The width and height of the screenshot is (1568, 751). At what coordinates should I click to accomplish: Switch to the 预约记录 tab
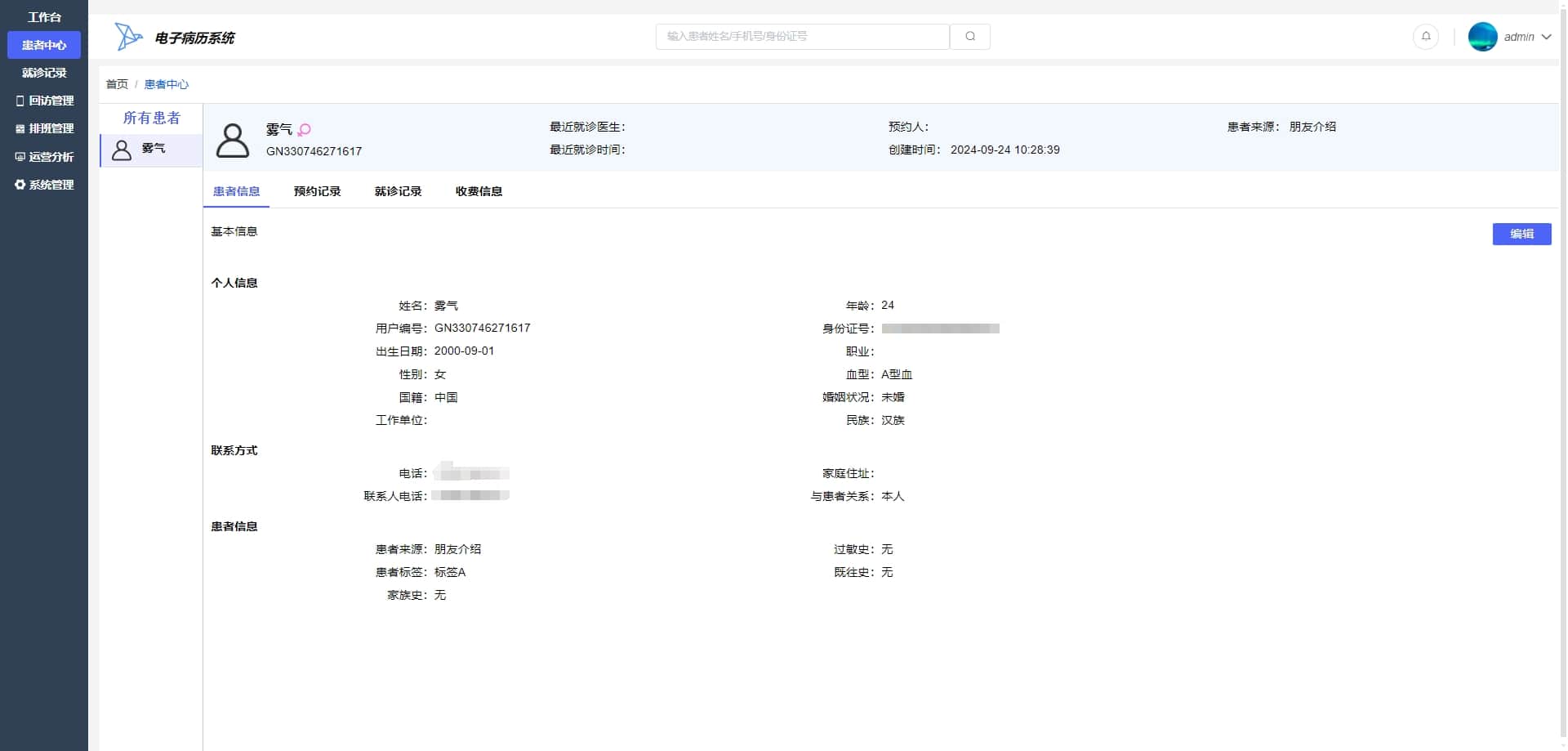(317, 191)
